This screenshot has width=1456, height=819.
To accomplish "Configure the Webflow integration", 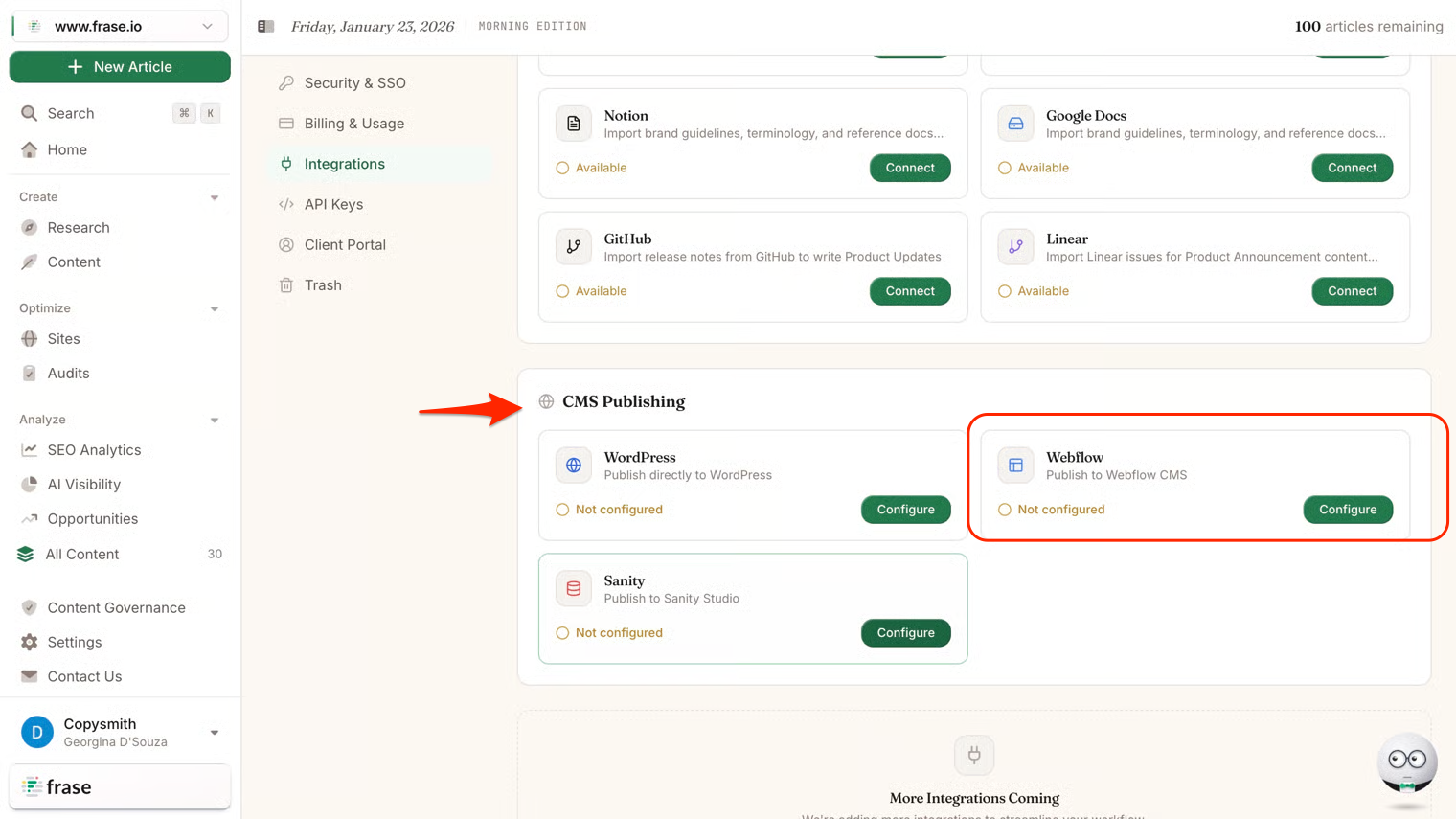I will (1347, 510).
